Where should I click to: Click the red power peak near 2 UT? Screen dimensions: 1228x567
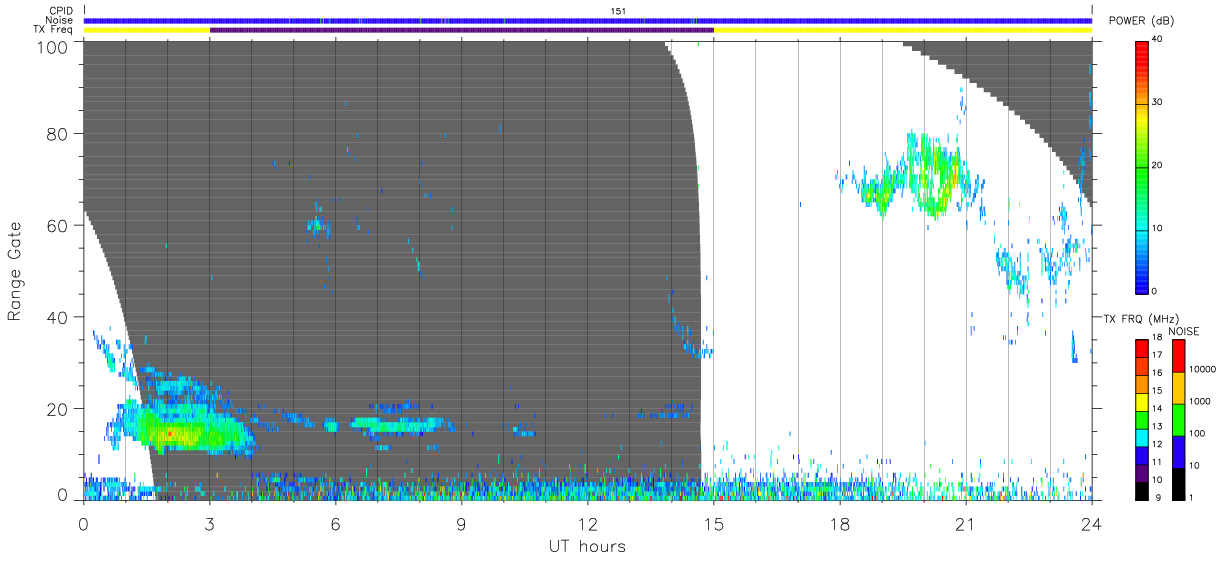[x=168, y=434]
